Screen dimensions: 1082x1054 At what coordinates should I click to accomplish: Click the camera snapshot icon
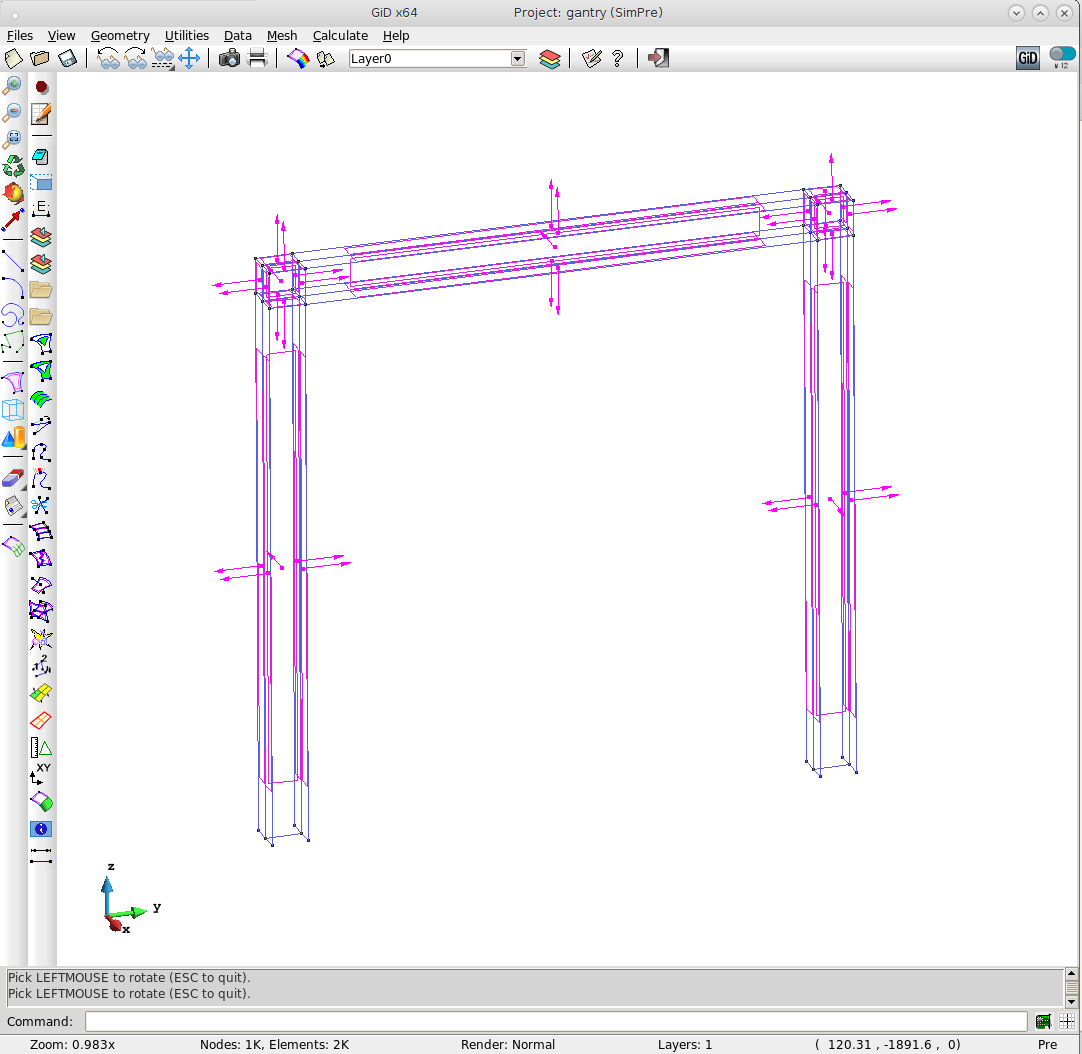coord(229,58)
